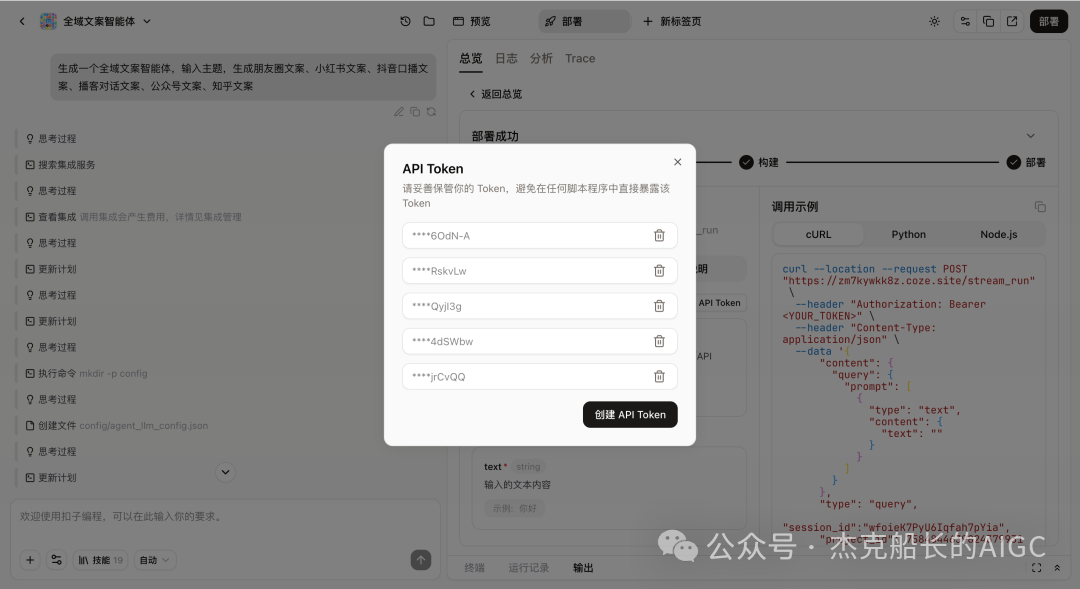Switch to the 预览 tab
This screenshot has width=1080, height=589.
pos(472,21)
